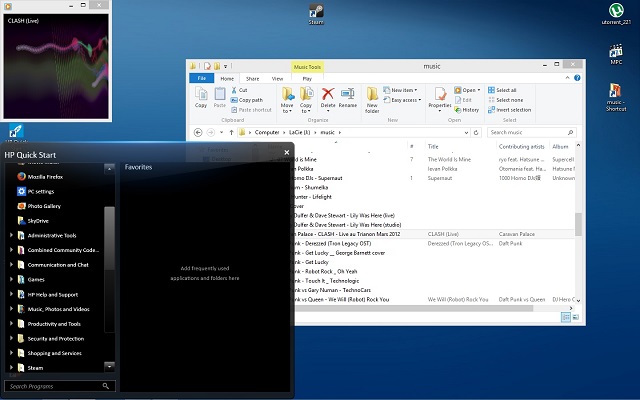Sort by the Title column header
The height and width of the screenshot is (400, 640).
tap(433, 147)
